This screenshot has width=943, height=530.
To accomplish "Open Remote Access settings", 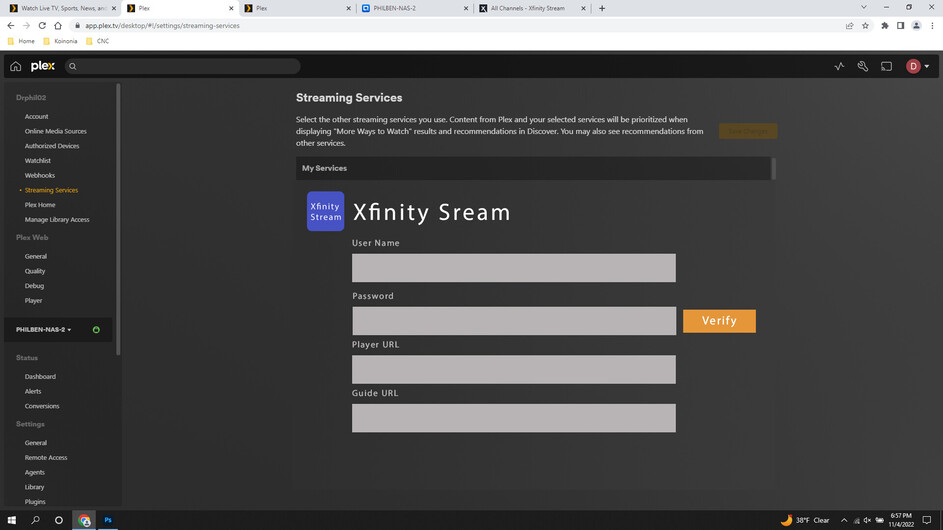I will tap(46, 457).
